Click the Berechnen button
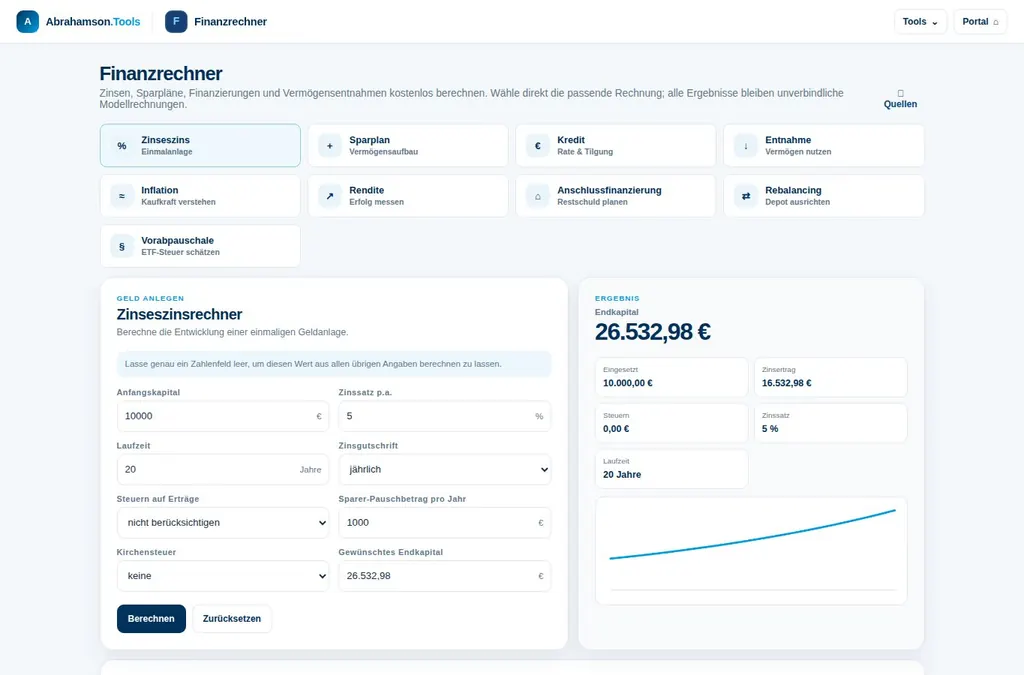1024x675 pixels. point(152,619)
